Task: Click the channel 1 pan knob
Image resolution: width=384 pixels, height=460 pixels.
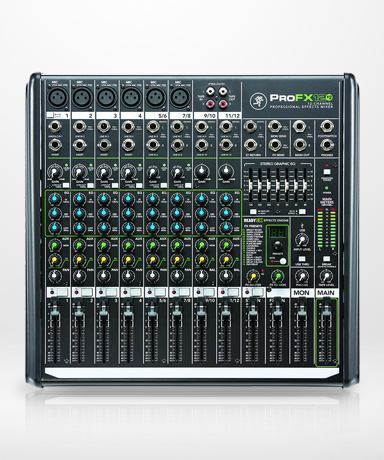Action: [x=55, y=276]
